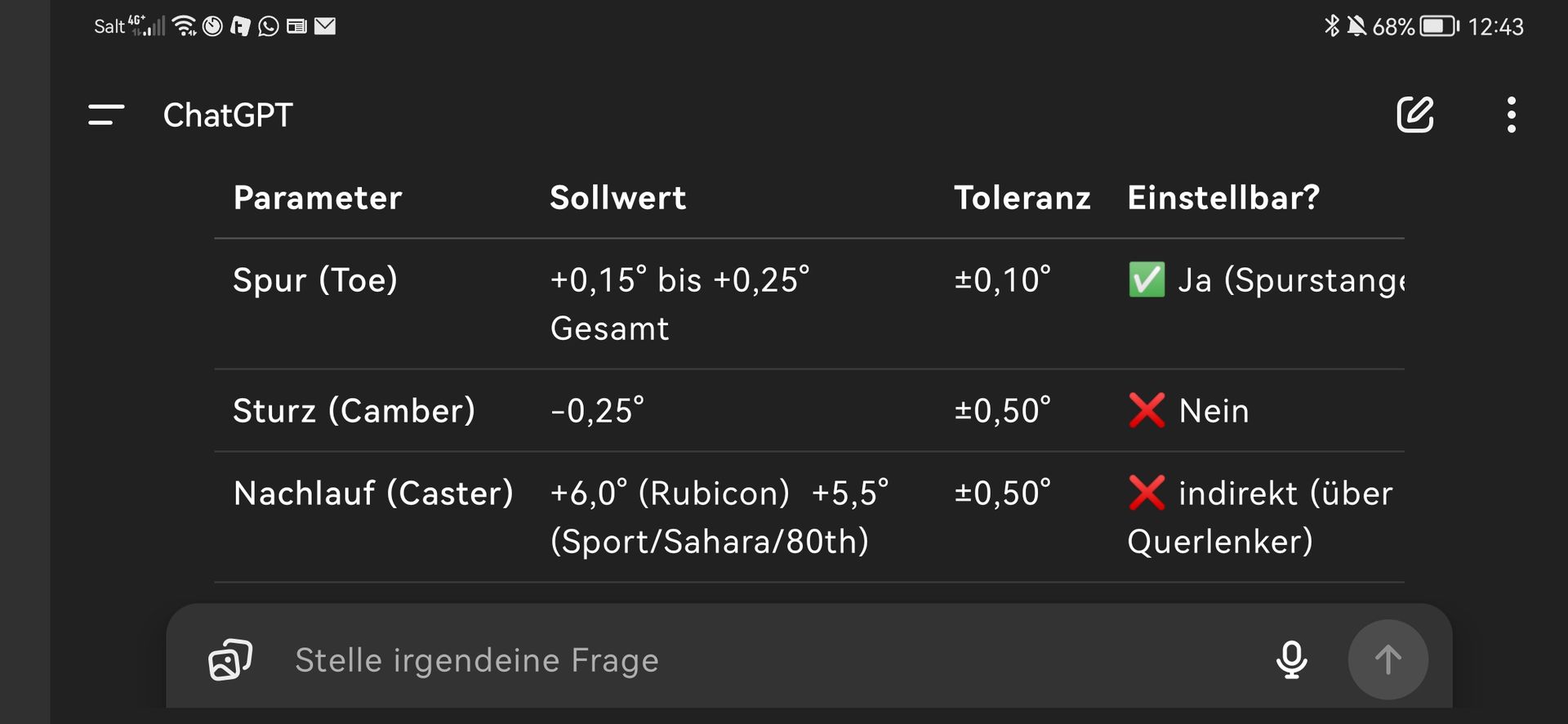Tap the Einstellbar? column header
Image resolution: width=1568 pixels, height=724 pixels.
[1223, 198]
